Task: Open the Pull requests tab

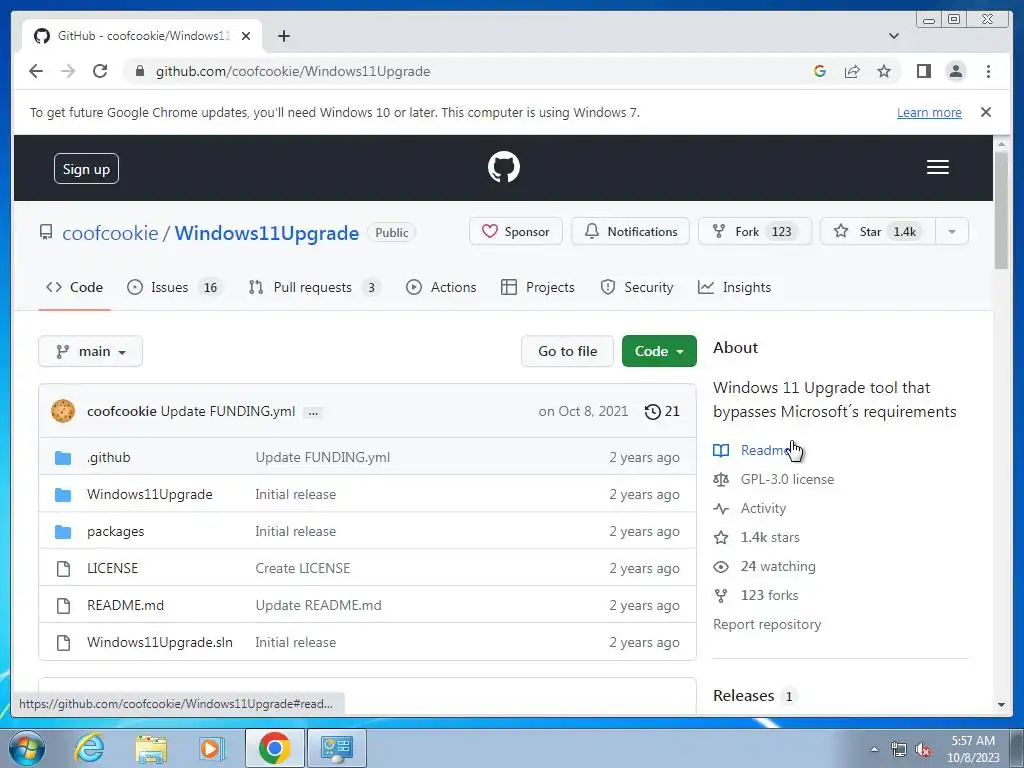Action: pyautogui.click(x=314, y=287)
